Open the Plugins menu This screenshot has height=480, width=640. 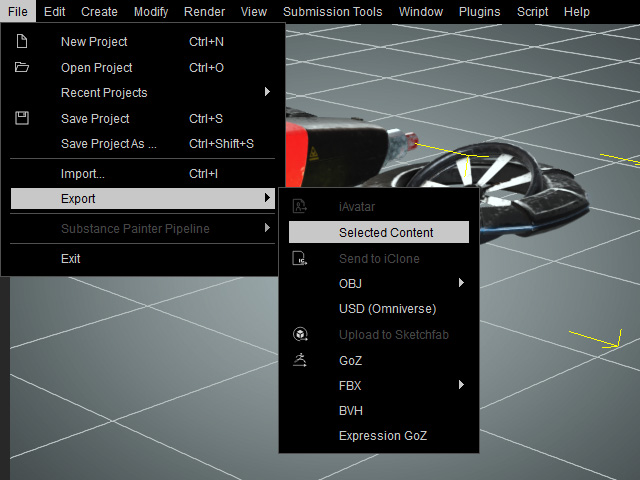[x=479, y=12]
